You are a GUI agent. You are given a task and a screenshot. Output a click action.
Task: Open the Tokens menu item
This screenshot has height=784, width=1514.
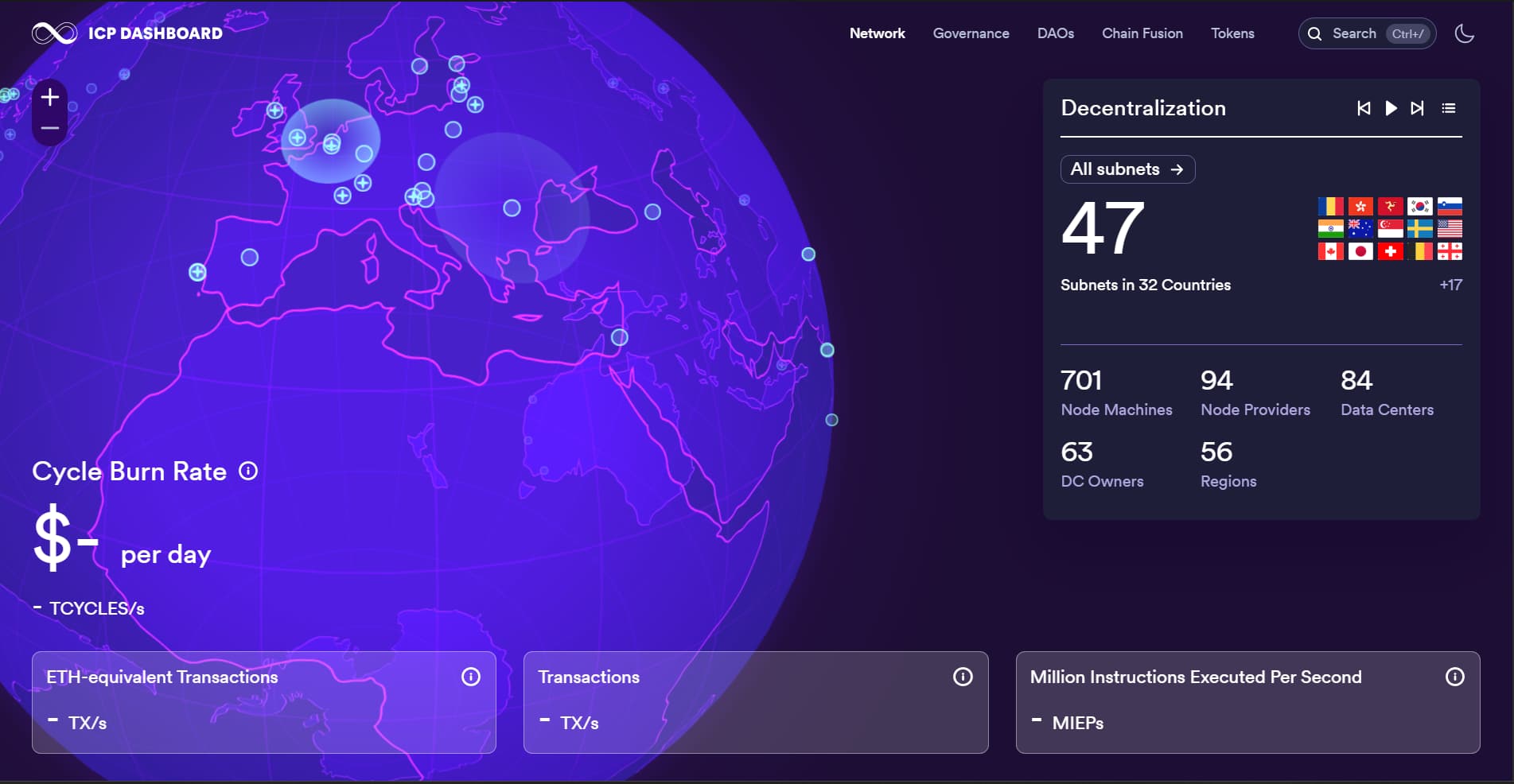click(1232, 33)
